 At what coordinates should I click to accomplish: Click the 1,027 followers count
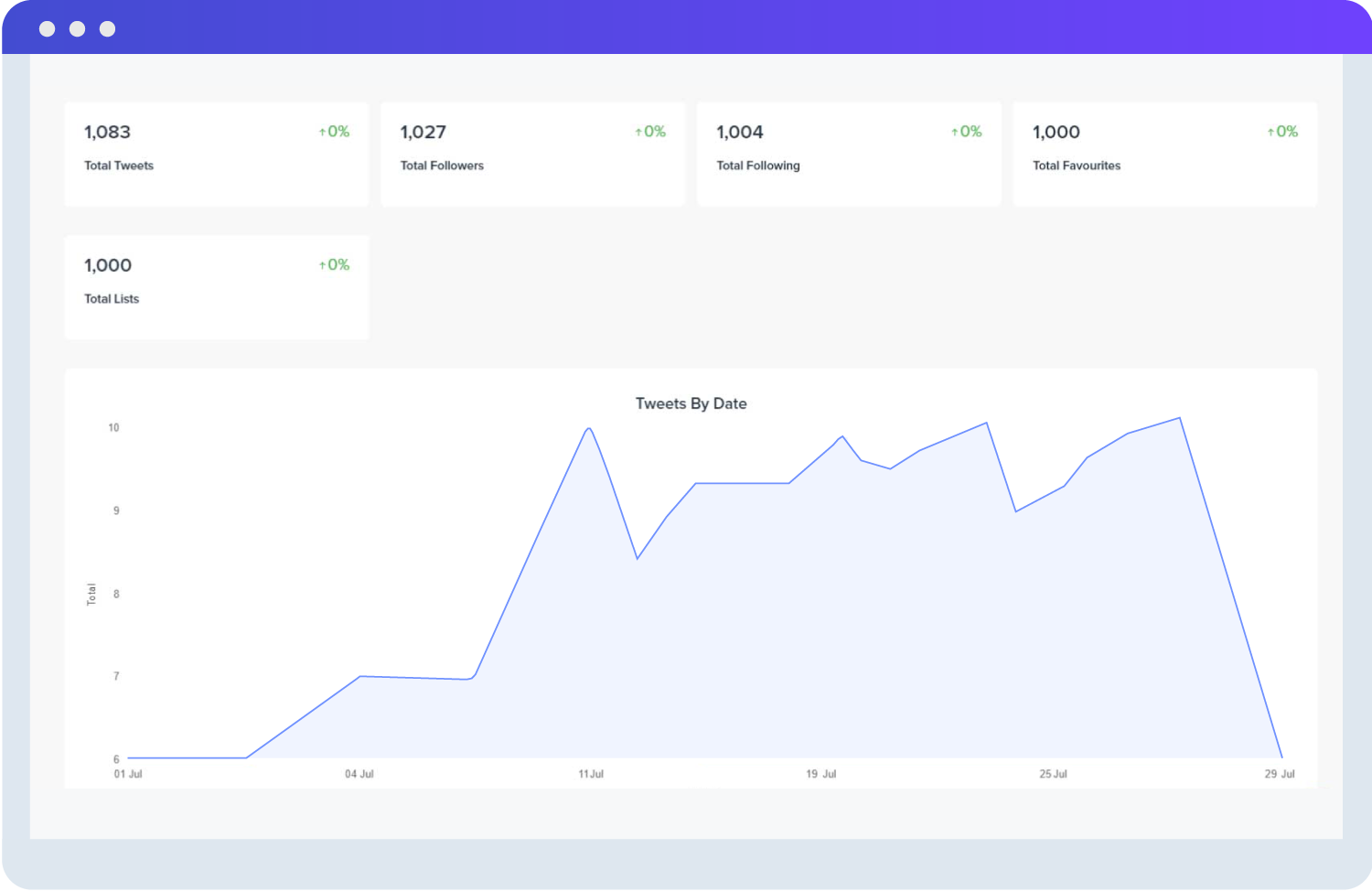click(423, 133)
